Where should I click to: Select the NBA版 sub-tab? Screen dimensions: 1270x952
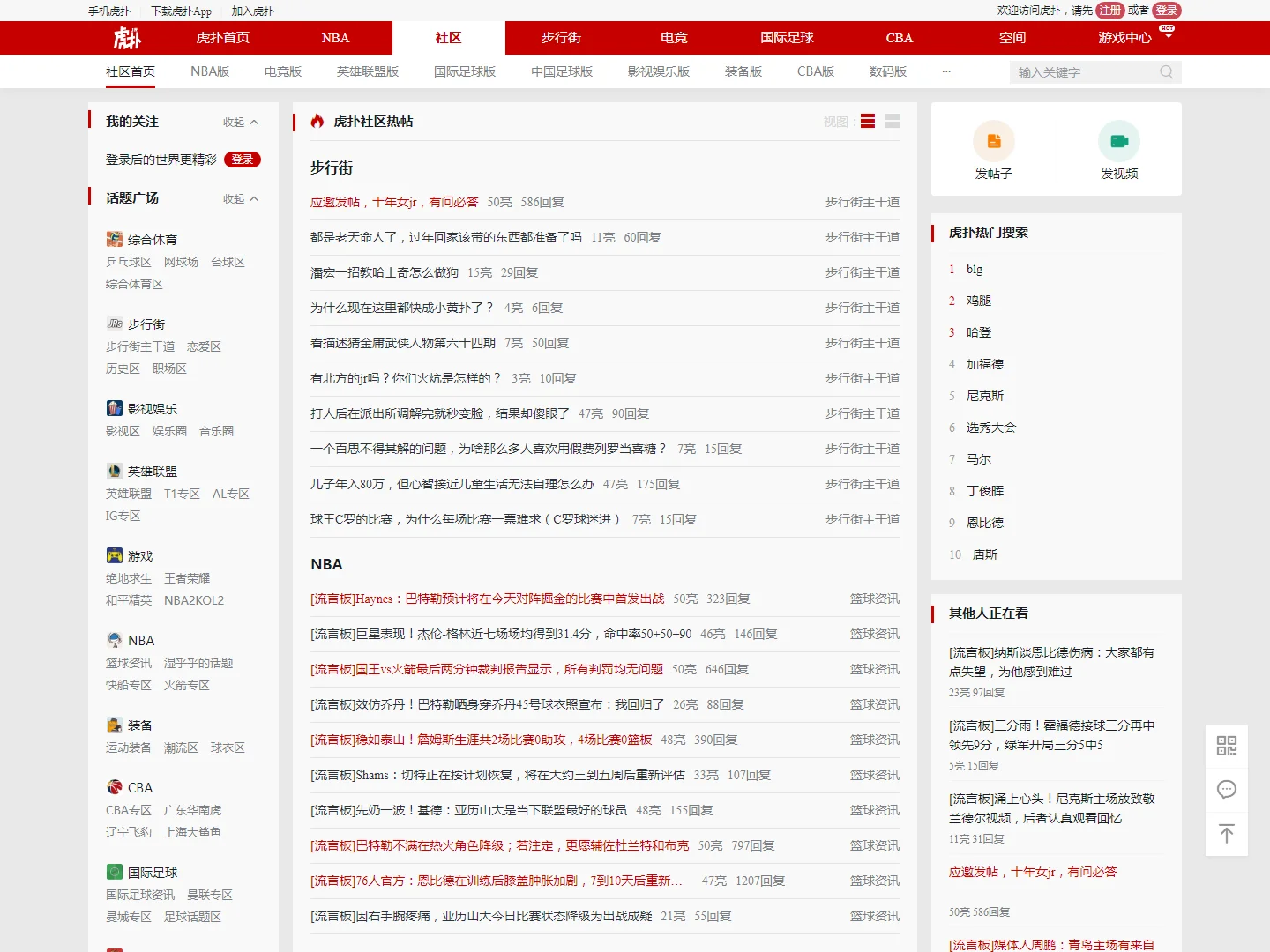pos(210,71)
